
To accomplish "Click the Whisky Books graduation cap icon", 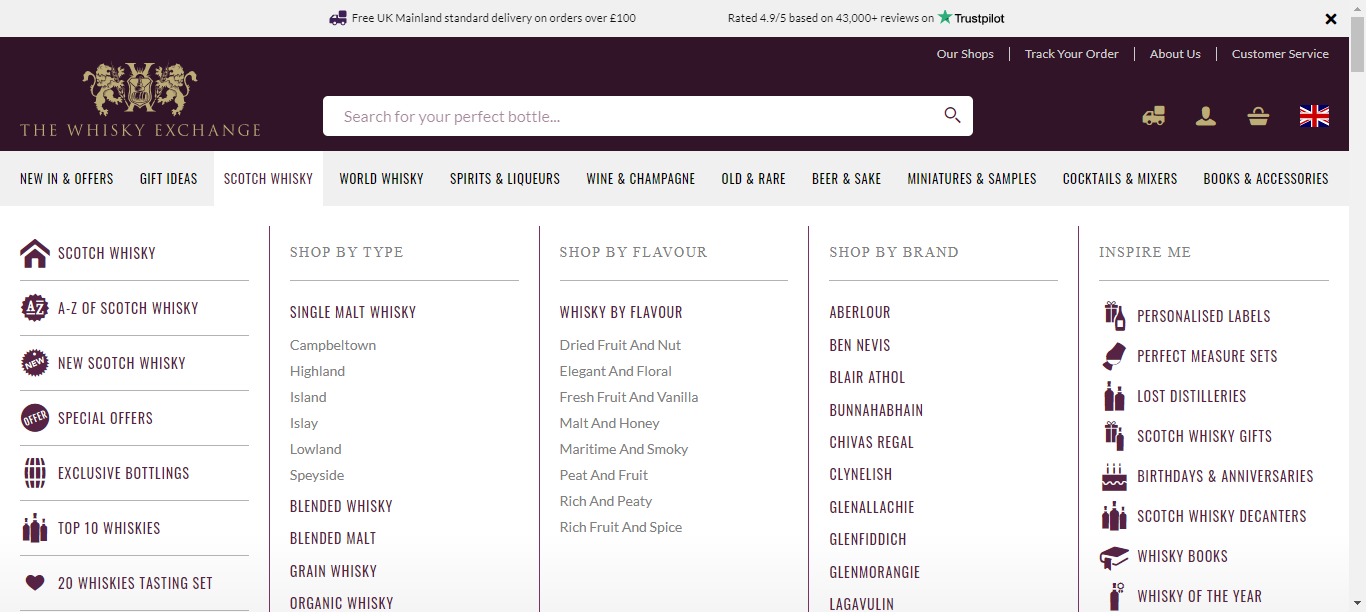I will tap(1114, 556).
